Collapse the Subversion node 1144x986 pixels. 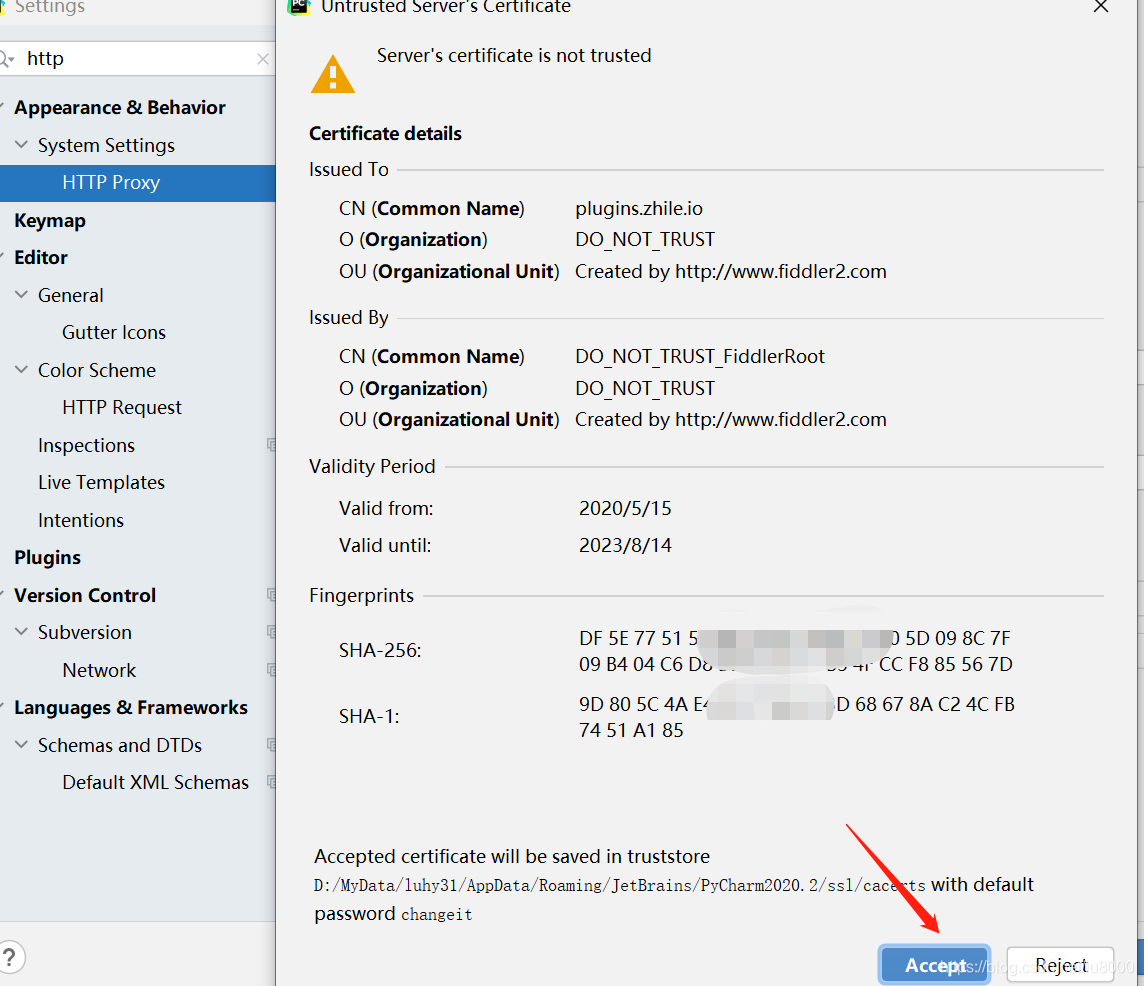(x=21, y=632)
